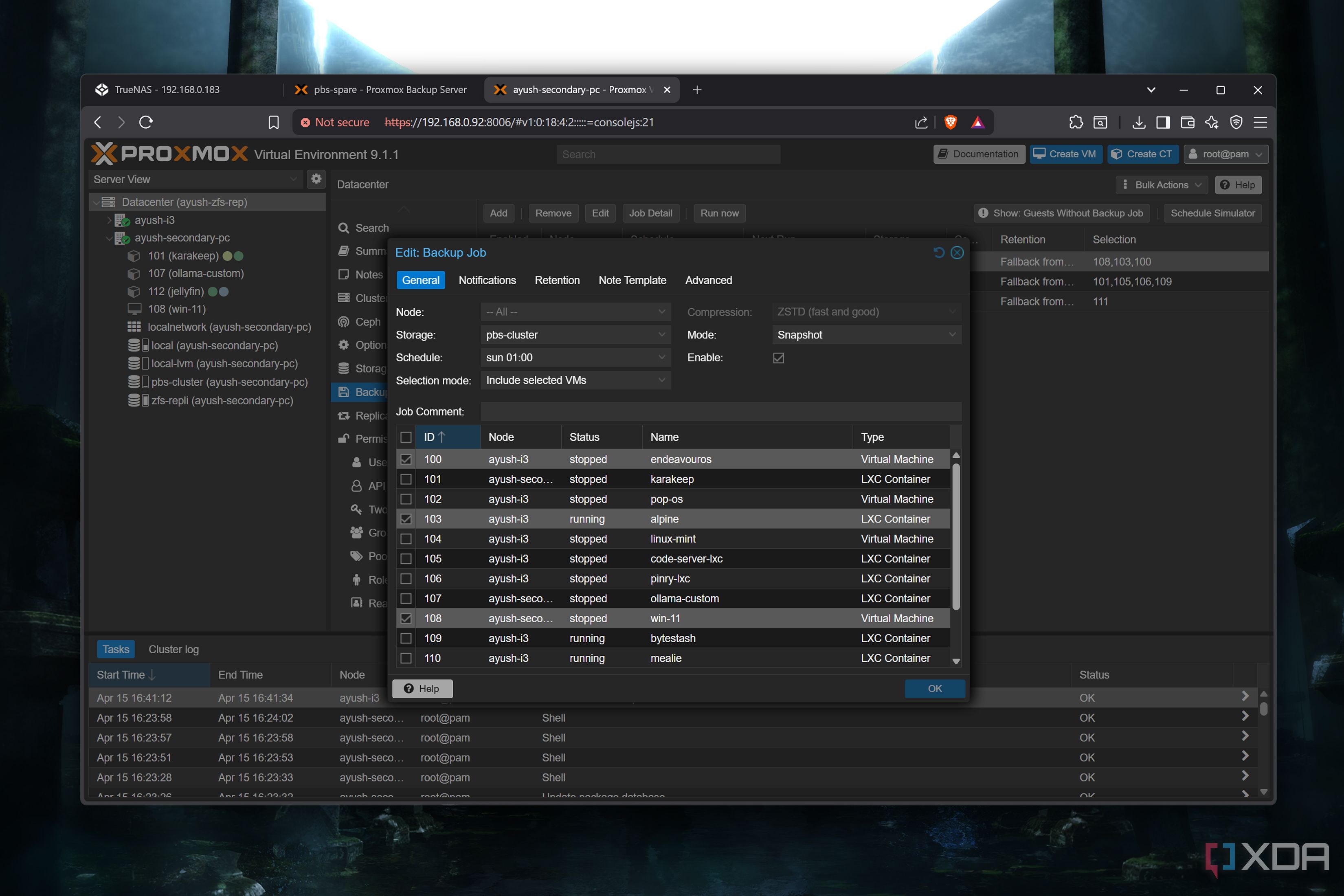This screenshot has height=896, width=1344.
Task: Open the Brave Rewards triangle icon
Action: tap(978, 122)
